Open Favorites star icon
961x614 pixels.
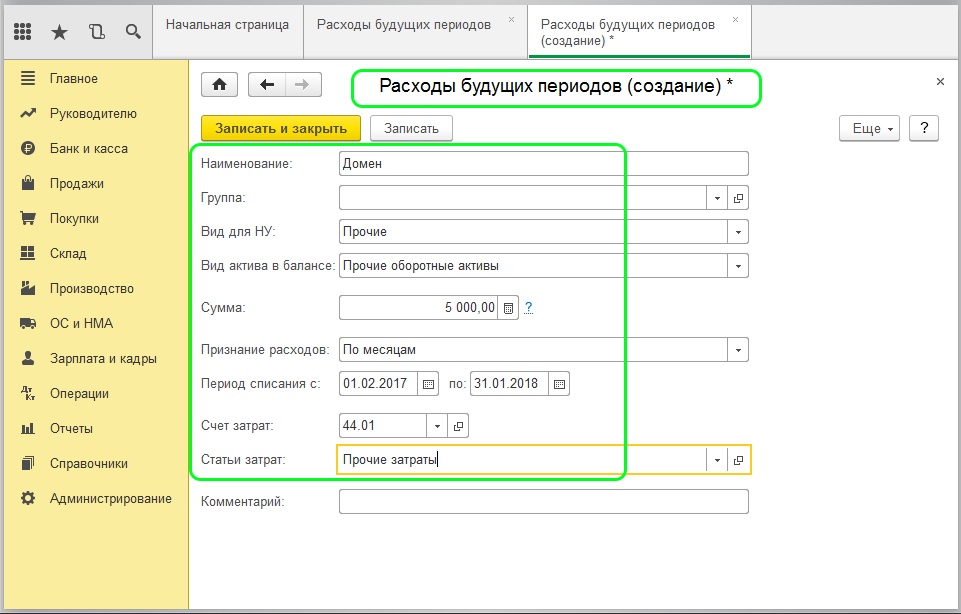59,31
